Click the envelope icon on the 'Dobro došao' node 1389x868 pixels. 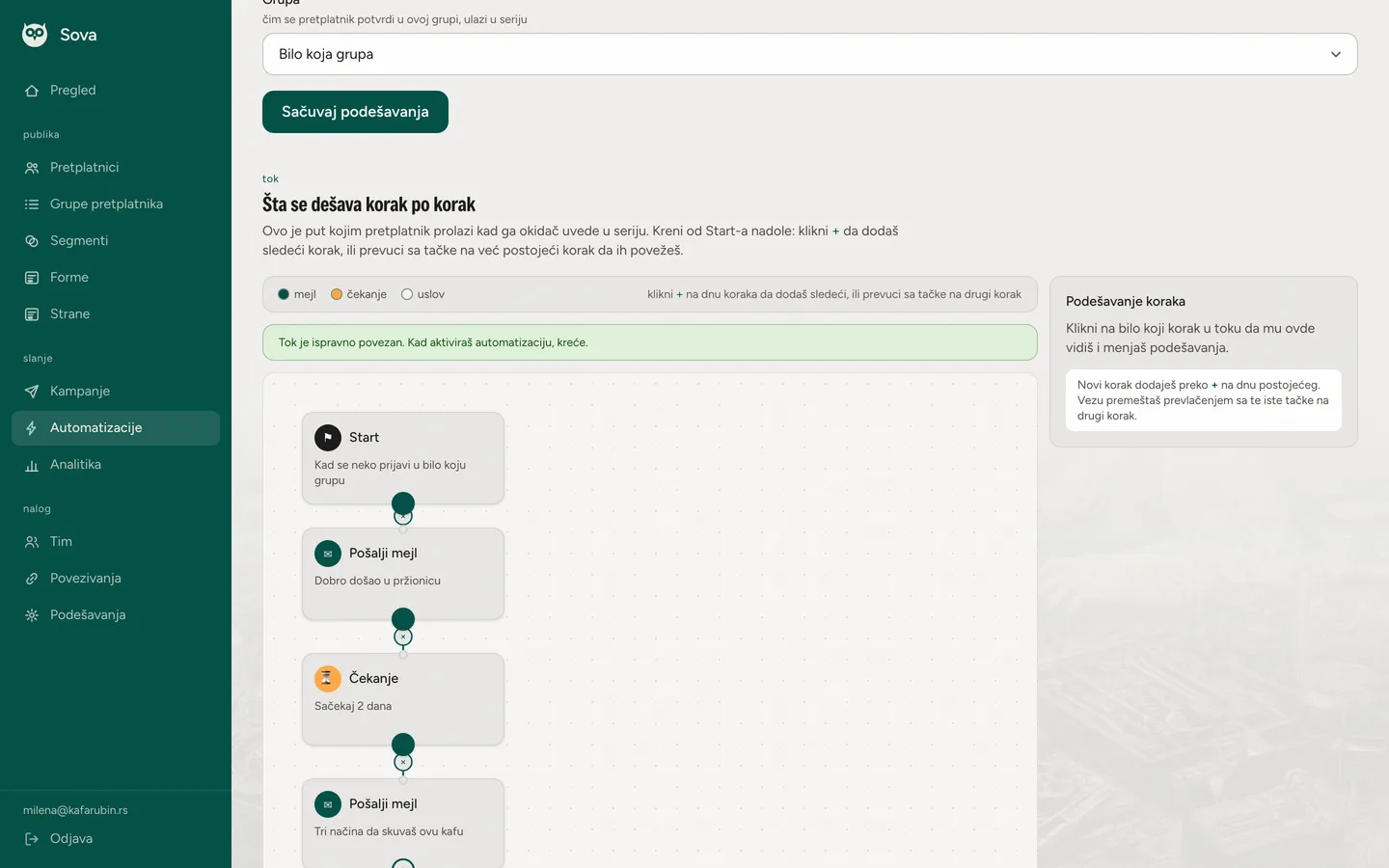click(x=328, y=553)
